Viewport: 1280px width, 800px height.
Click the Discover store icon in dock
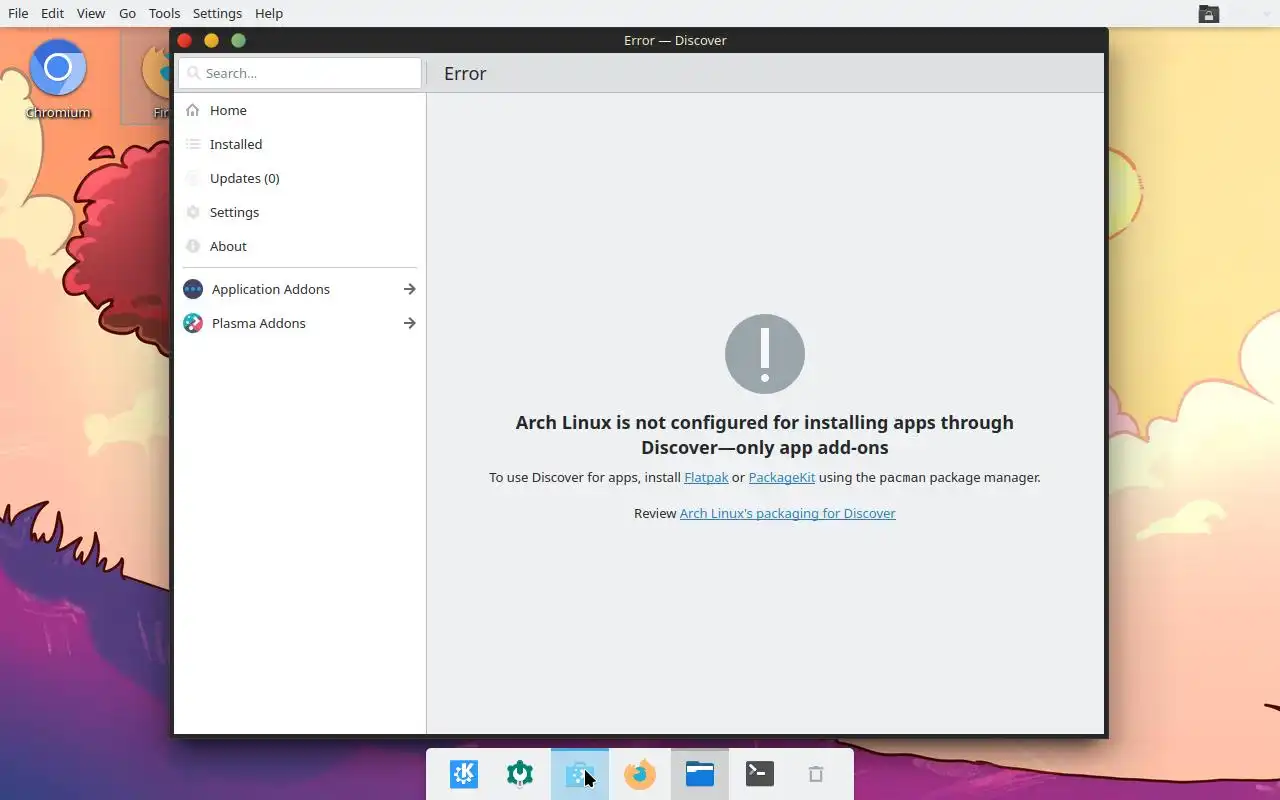580,774
